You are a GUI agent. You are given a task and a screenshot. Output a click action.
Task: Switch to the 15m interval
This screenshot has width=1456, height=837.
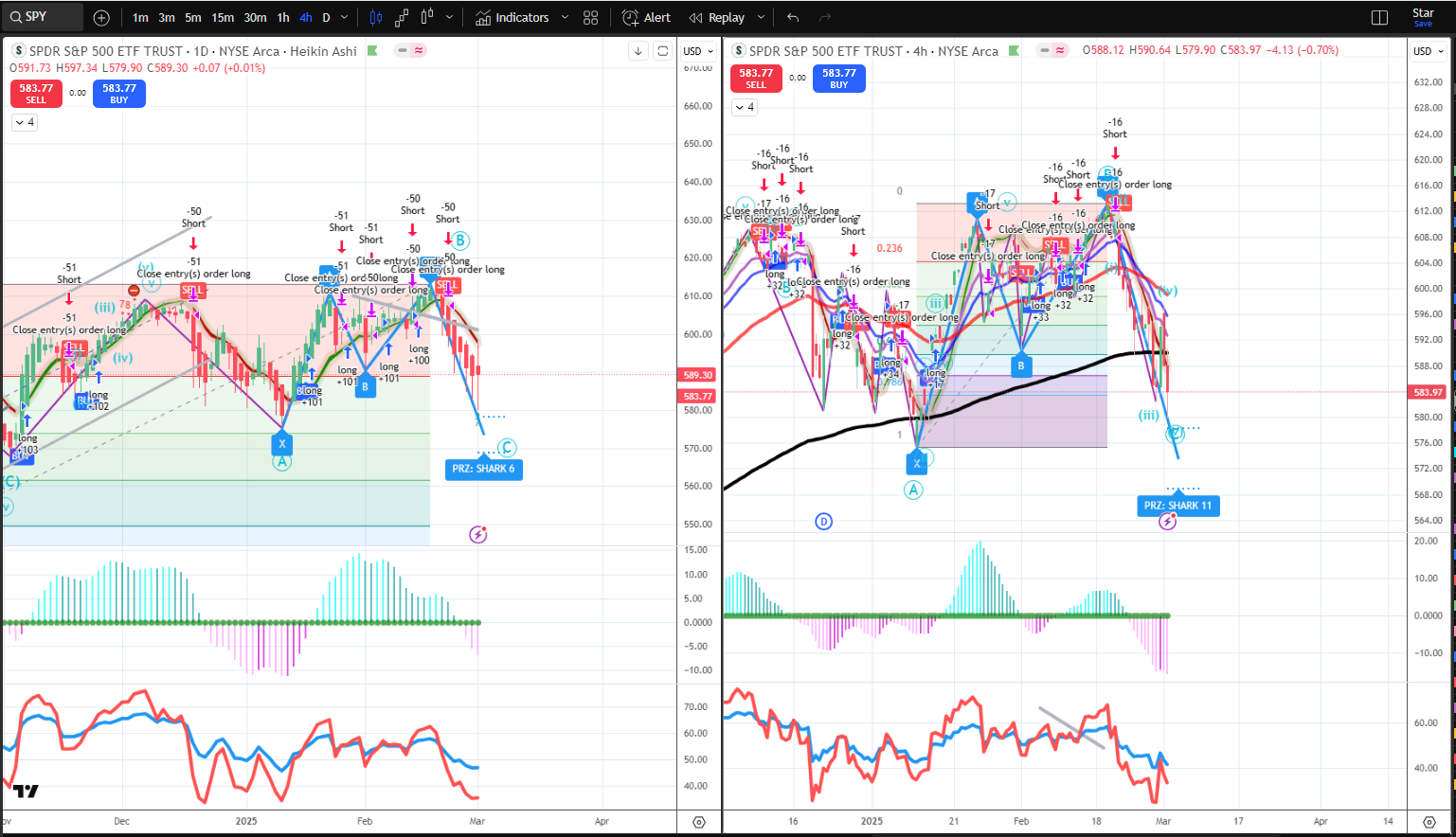coord(223,17)
